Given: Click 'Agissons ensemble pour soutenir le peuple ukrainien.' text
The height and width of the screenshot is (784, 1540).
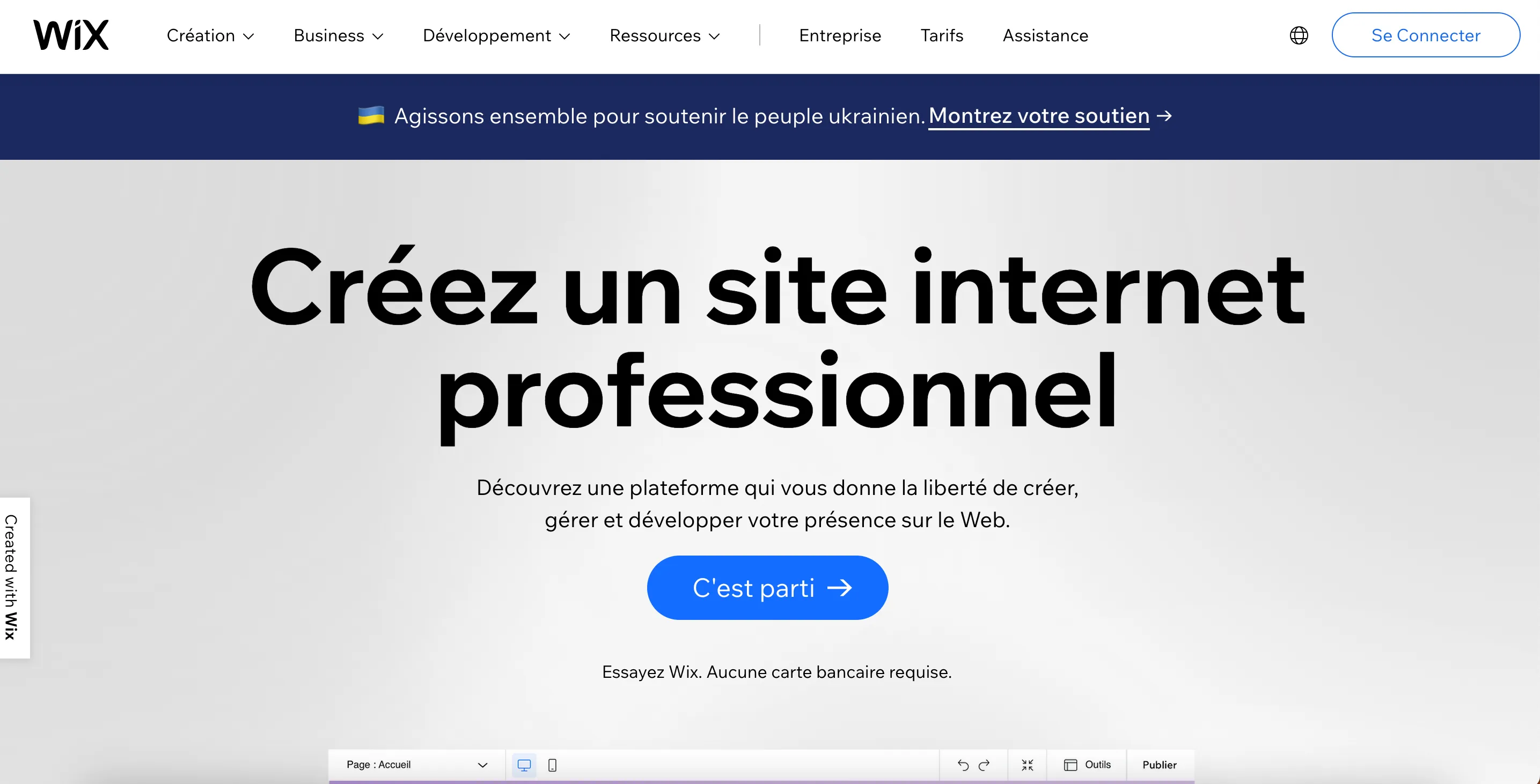Looking at the screenshot, I should click(x=659, y=116).
